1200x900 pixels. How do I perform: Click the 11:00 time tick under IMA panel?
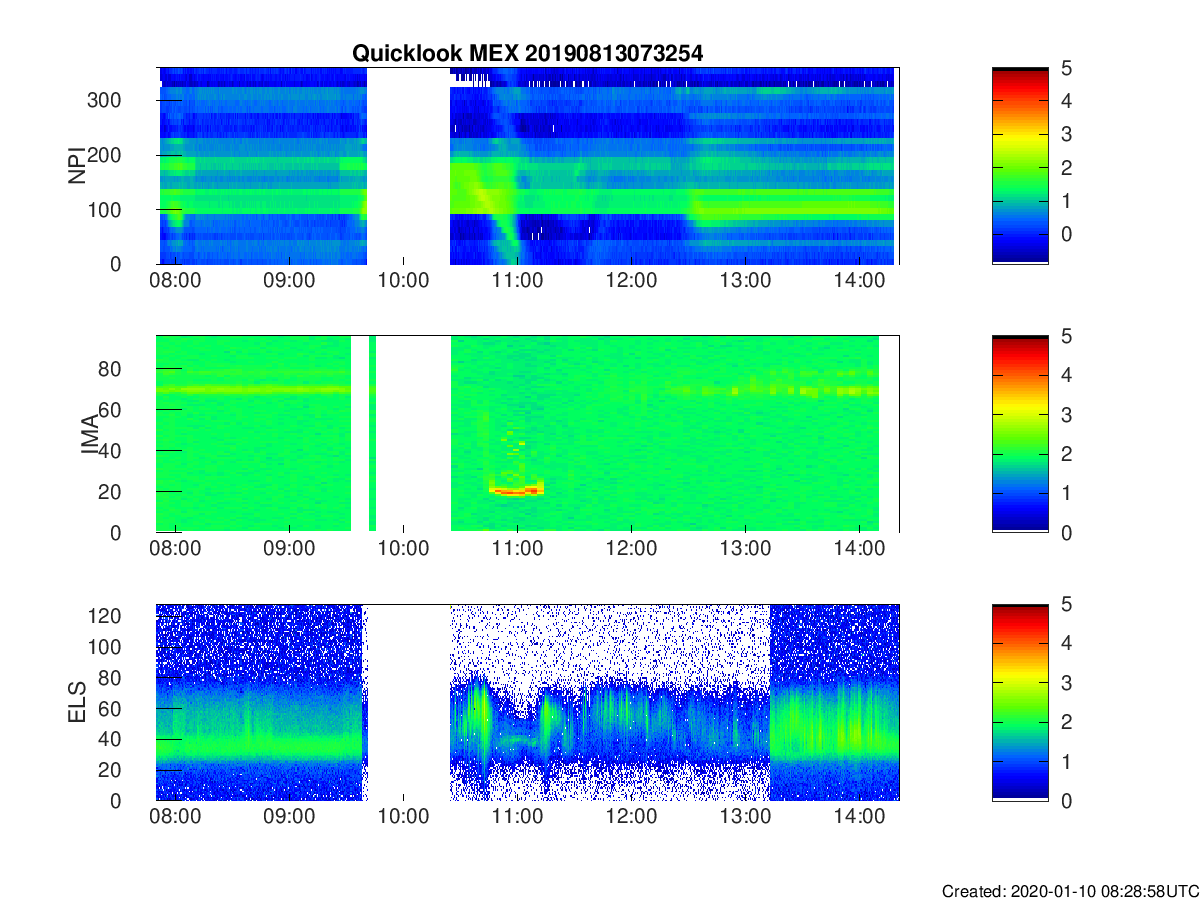517,550
